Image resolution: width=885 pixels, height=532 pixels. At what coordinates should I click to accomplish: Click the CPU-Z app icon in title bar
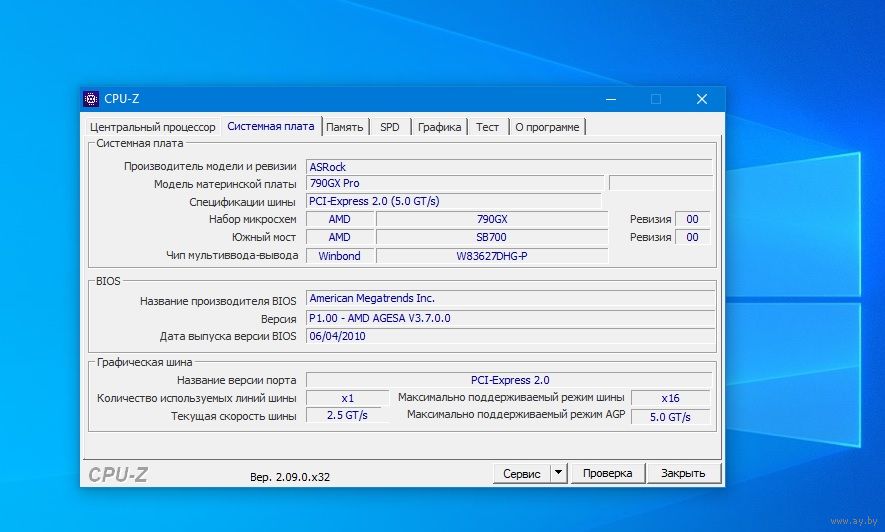point(91,99)
